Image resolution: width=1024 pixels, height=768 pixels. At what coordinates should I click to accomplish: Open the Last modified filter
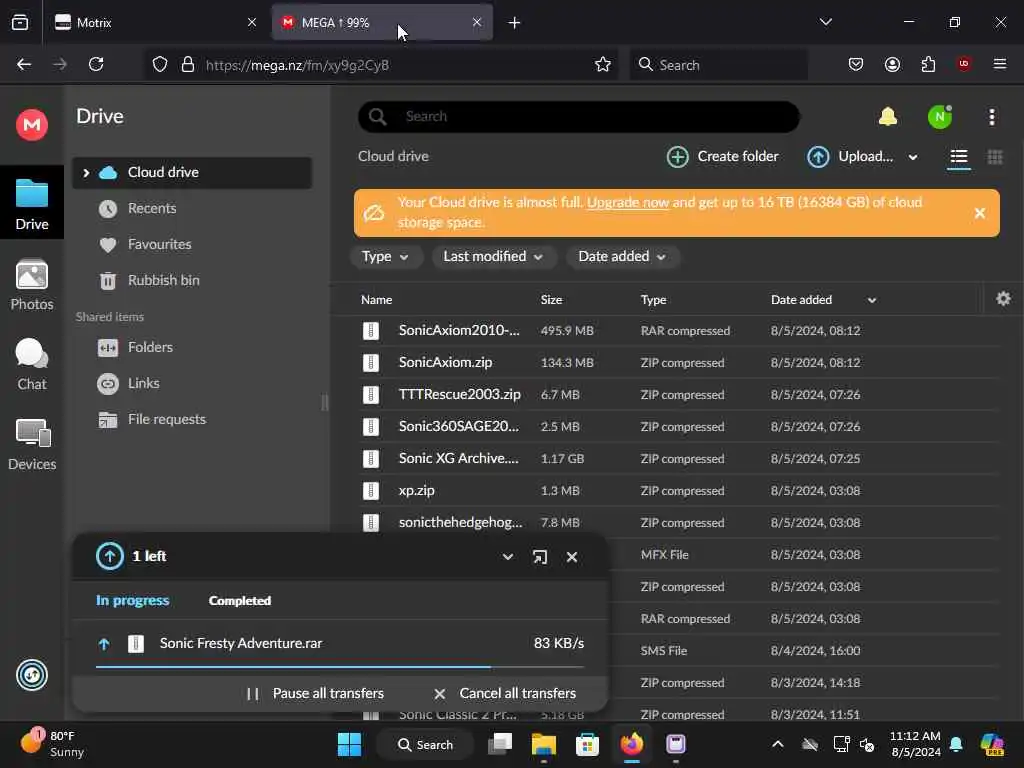click(493, 257)
